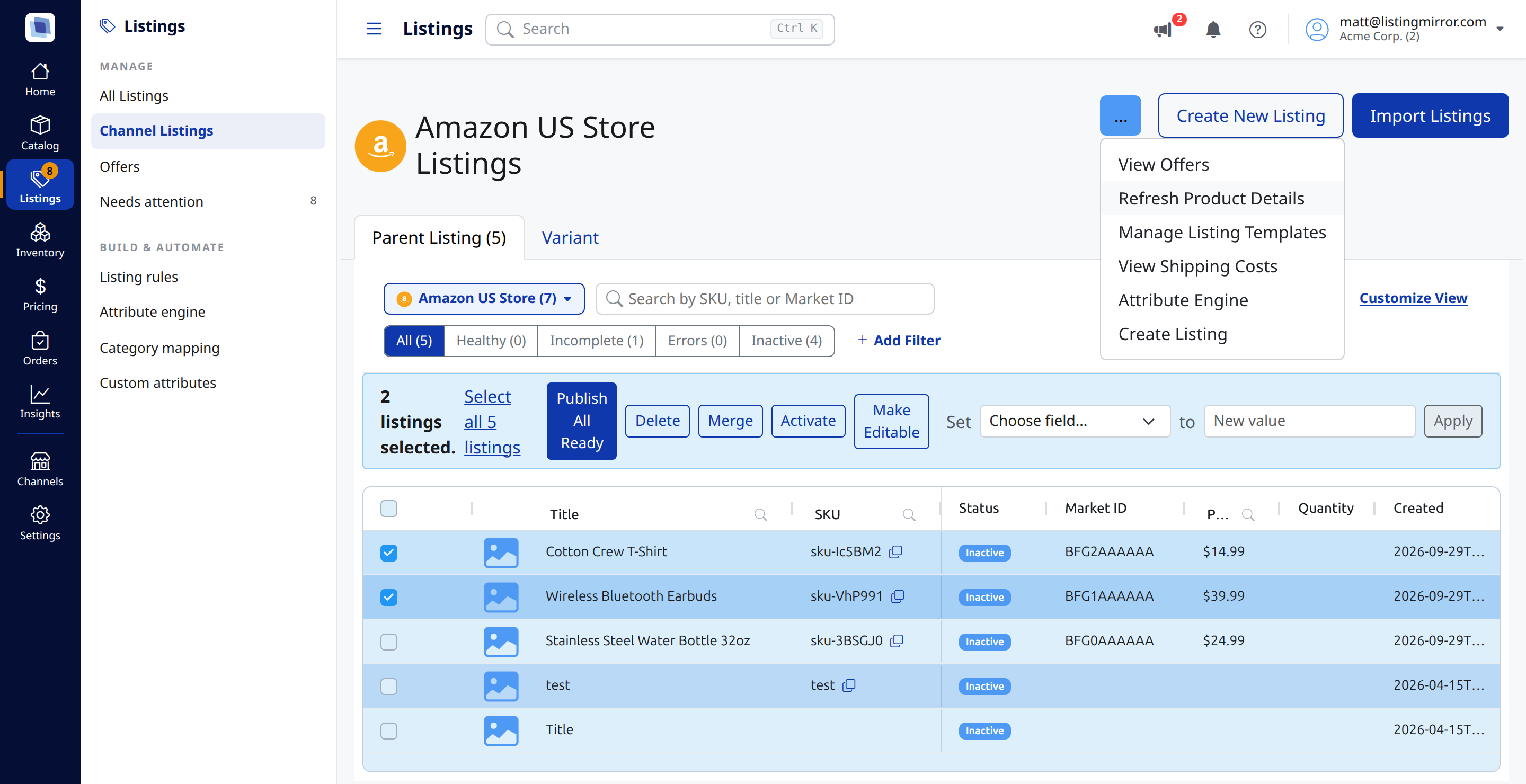
Task: Open Orders in the sidebar
Action: click(x=40, y=349)
